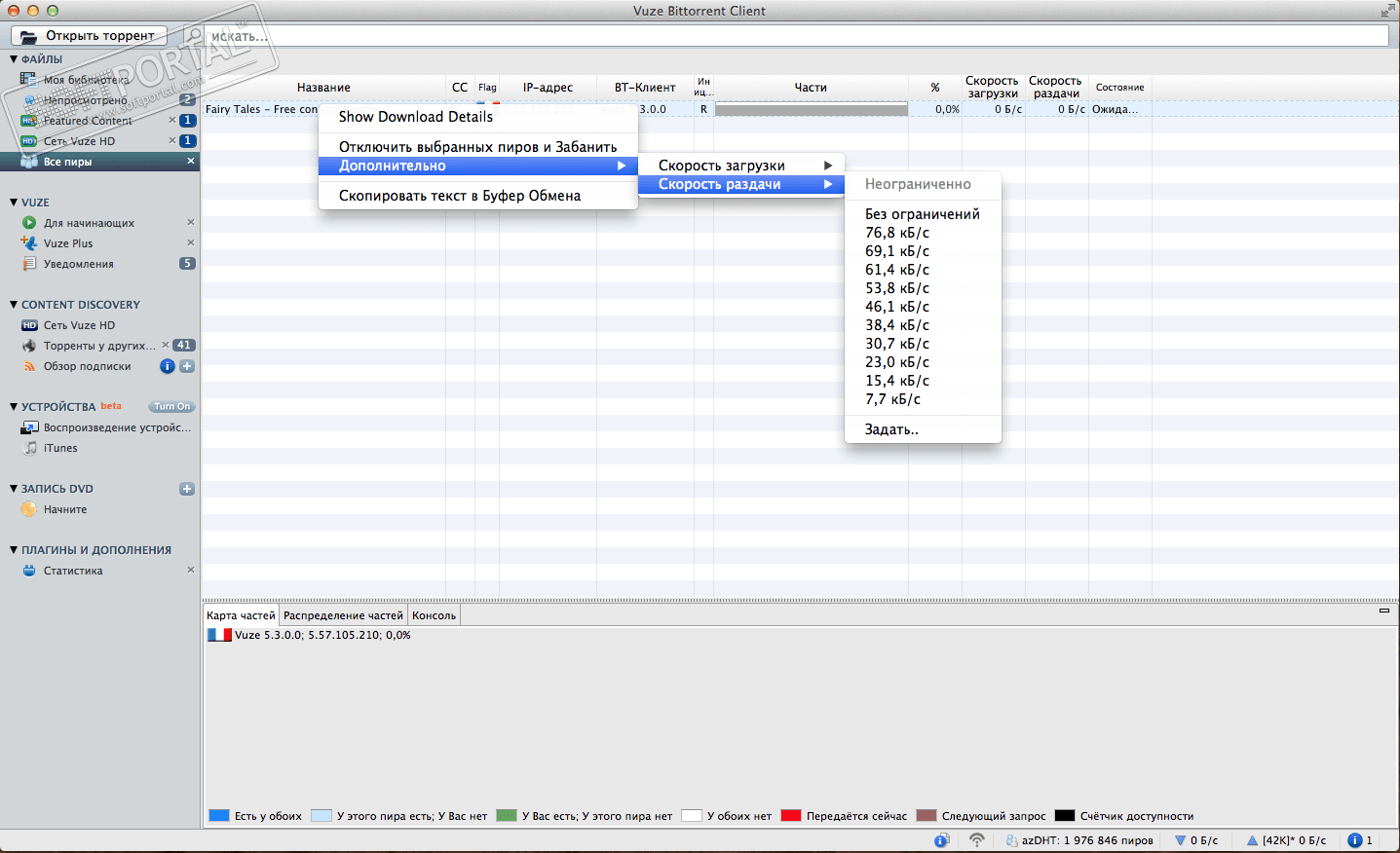Open the Консоль tab
Viewport: 1400px width, 853px height.
click(434, 615)
